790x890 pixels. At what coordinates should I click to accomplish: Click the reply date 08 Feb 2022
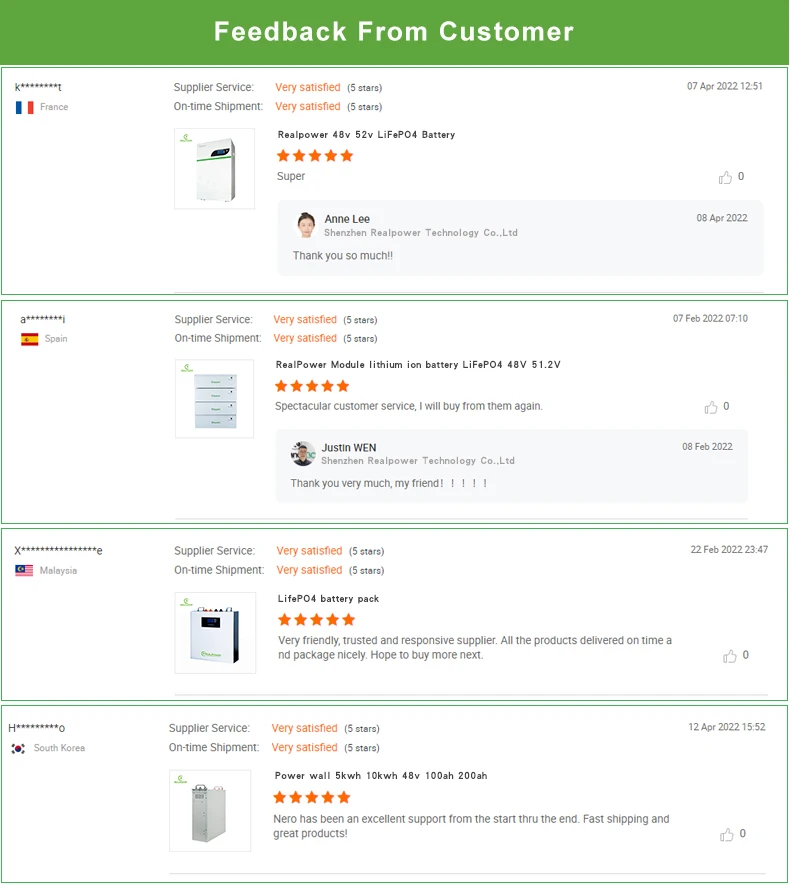click(707, 447)
